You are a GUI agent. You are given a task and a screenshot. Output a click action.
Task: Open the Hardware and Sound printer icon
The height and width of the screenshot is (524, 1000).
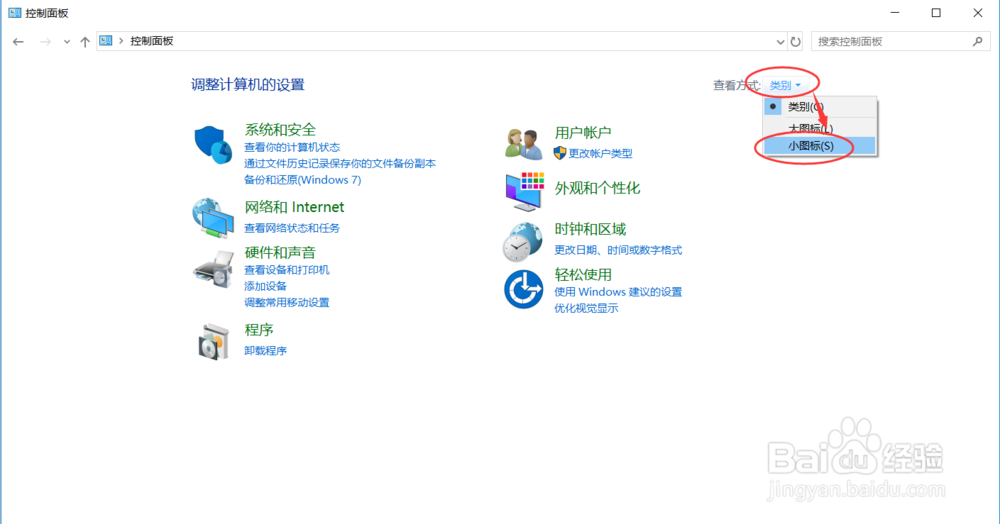[x=214, y=269]
